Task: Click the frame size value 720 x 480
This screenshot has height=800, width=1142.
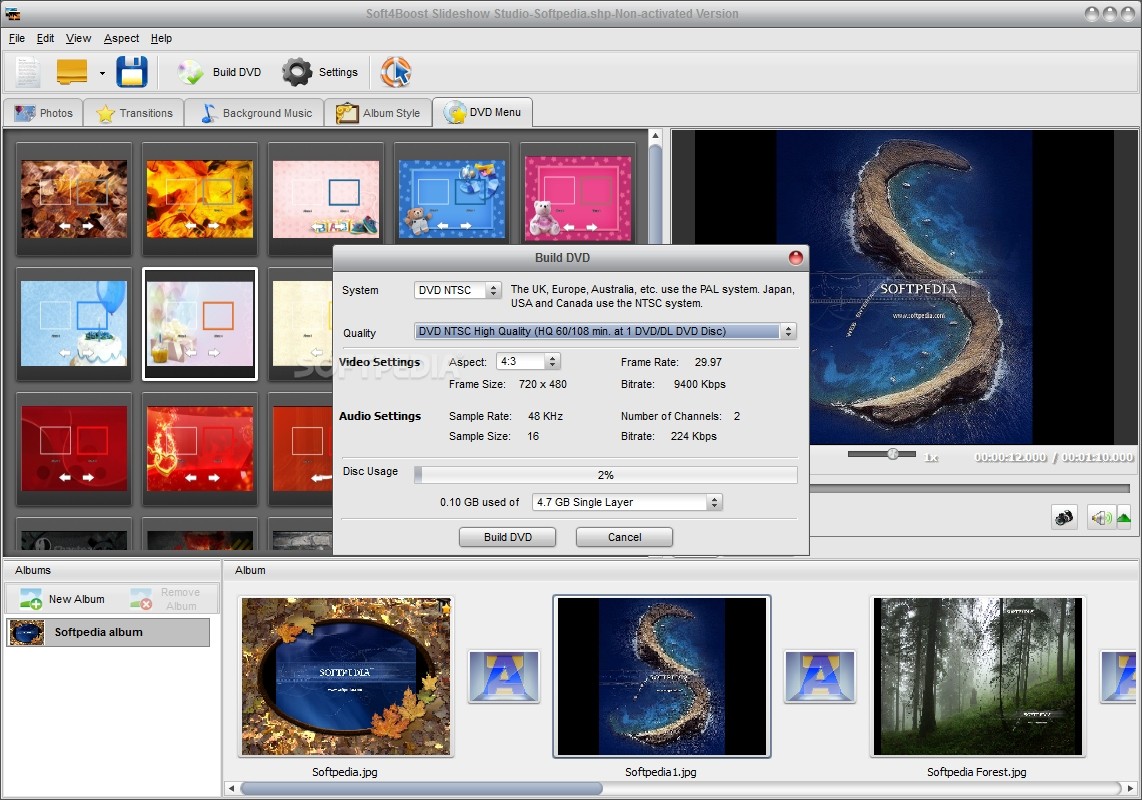Action: pos(543,384)
